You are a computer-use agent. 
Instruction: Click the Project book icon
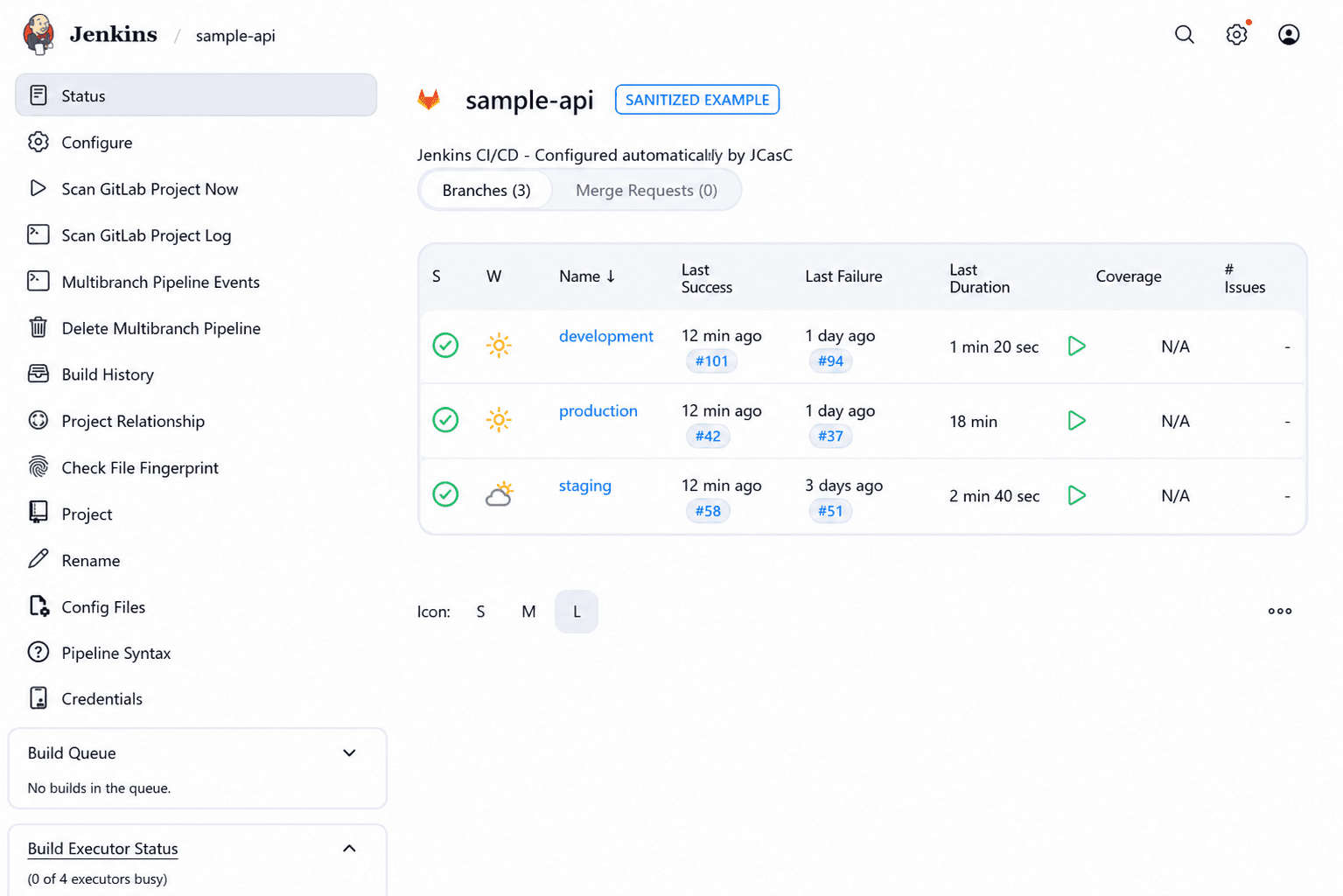tap(38, 513)
